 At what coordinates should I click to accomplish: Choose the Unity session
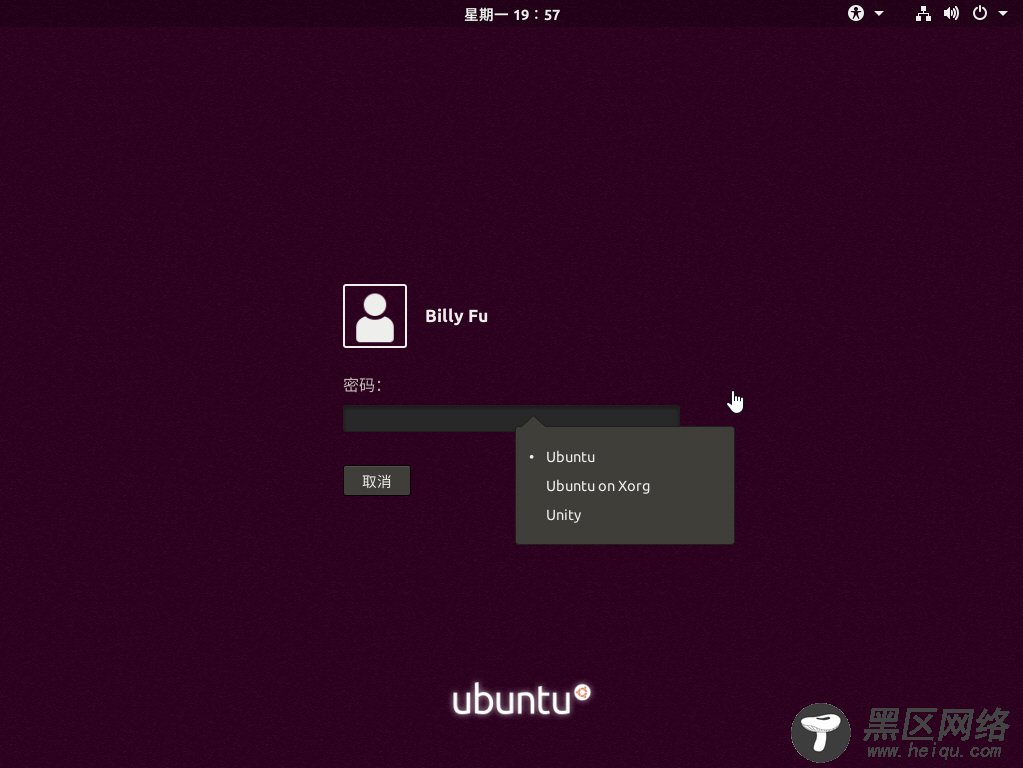pyautogui.click(x=625, y=515)
